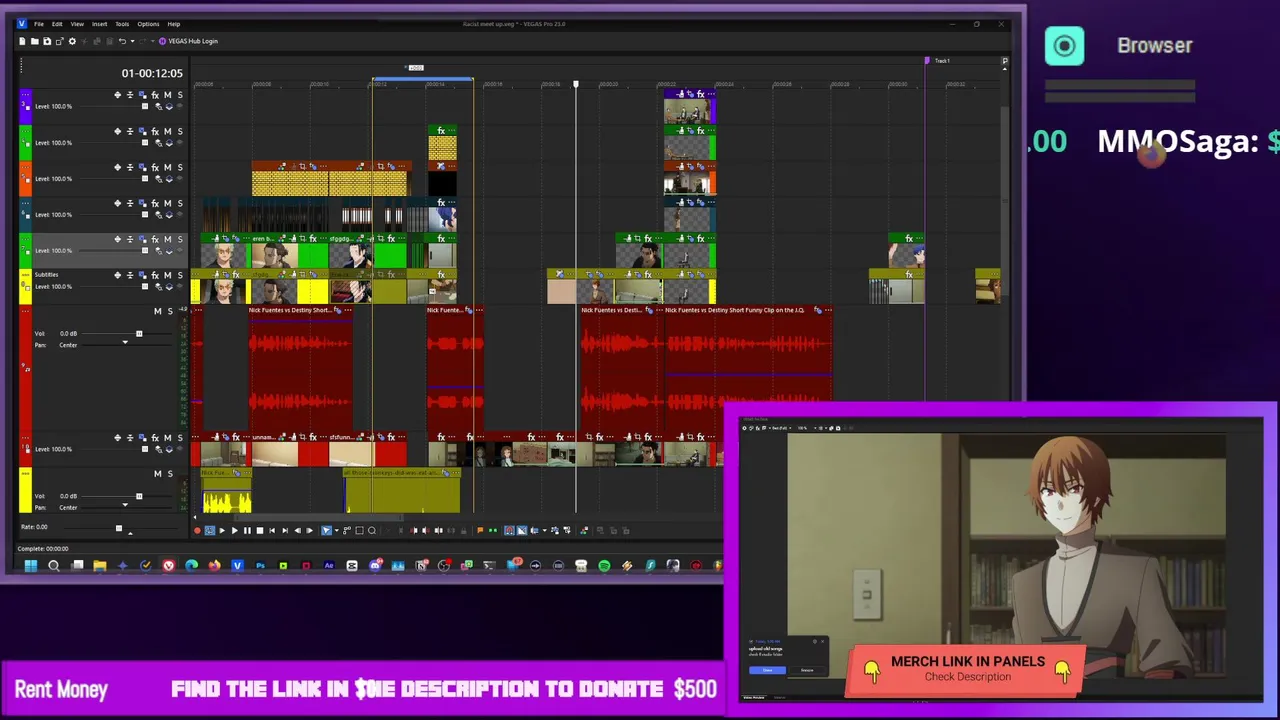Viewport: 1280px width, 720px height.
Task: Solo the purple video track 3
Action: [180, 95]
